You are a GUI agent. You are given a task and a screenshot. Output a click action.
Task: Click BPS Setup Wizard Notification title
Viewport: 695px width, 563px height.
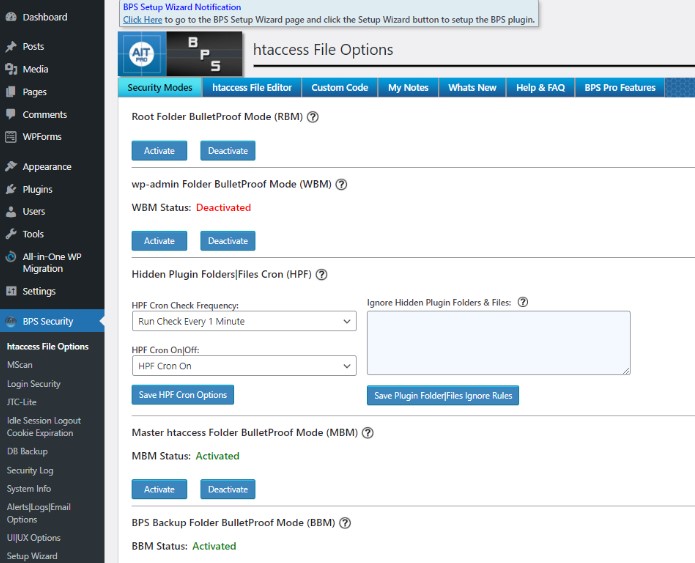click(x=182, y=7)
